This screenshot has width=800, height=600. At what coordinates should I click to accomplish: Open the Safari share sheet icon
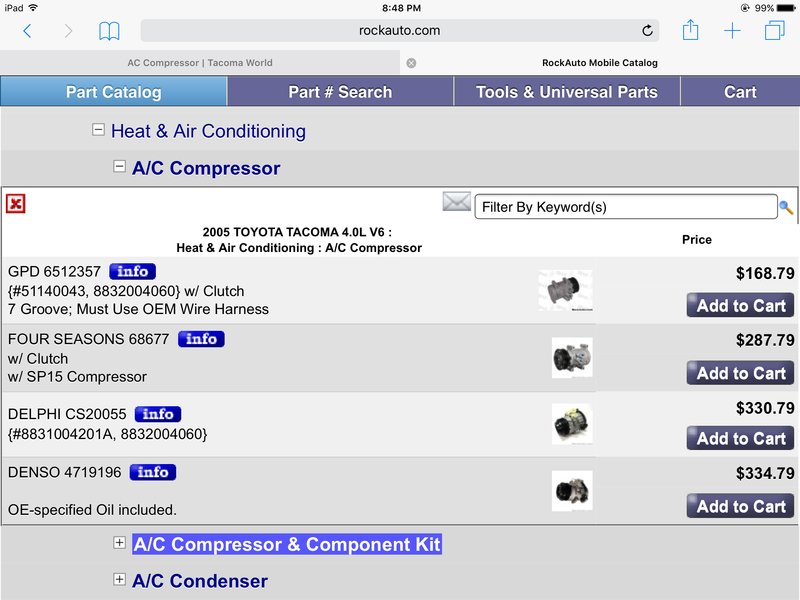click(690, 30)
